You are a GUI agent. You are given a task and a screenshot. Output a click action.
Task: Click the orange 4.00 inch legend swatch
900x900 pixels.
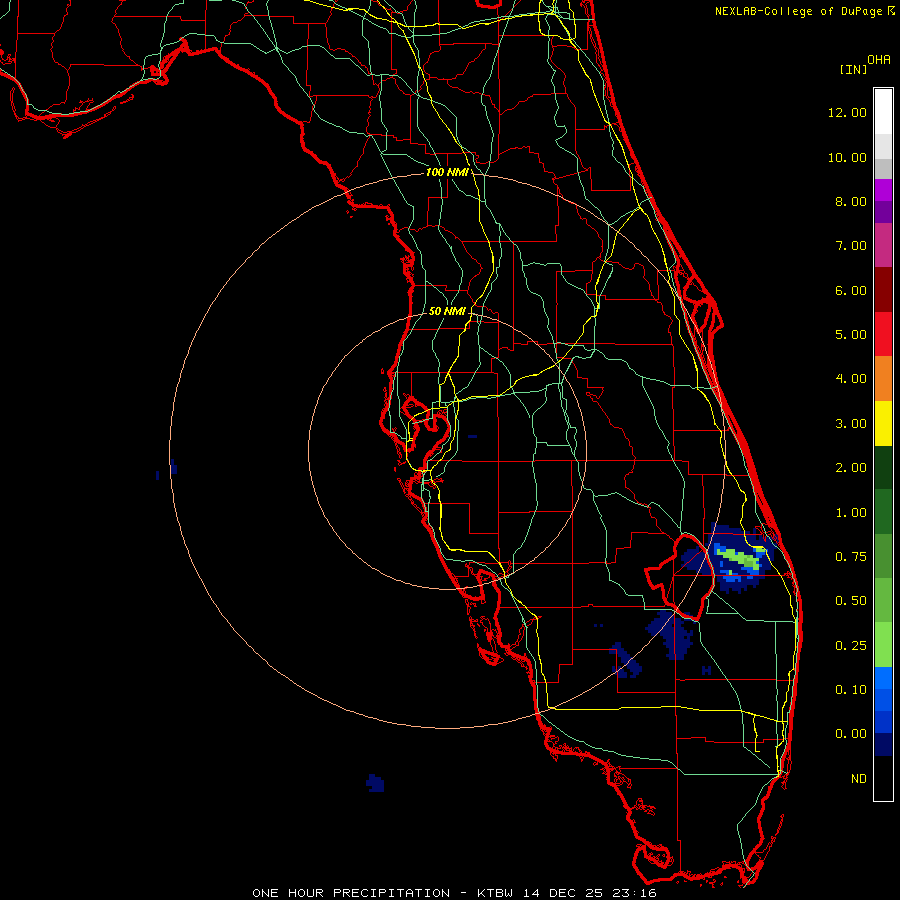pos(883,379)
